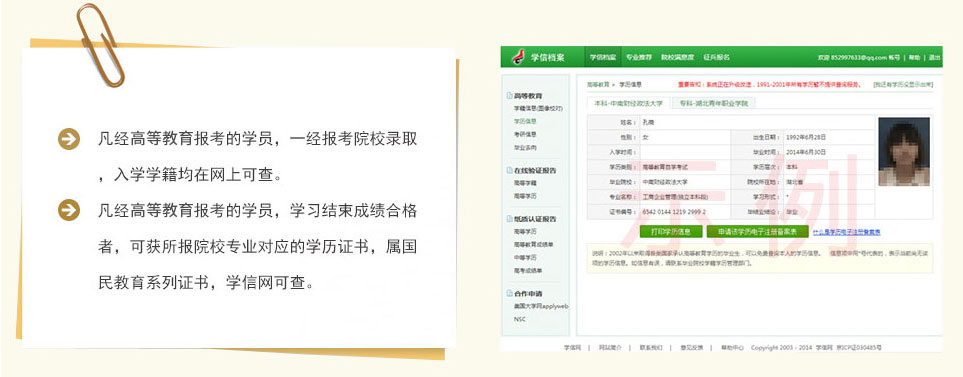Click the document icon beside 合作申请 heading

(x=509, y=293)
